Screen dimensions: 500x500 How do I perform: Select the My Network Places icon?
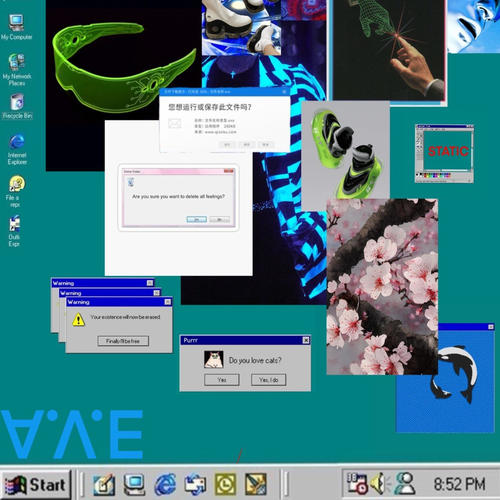click(17, 69)
